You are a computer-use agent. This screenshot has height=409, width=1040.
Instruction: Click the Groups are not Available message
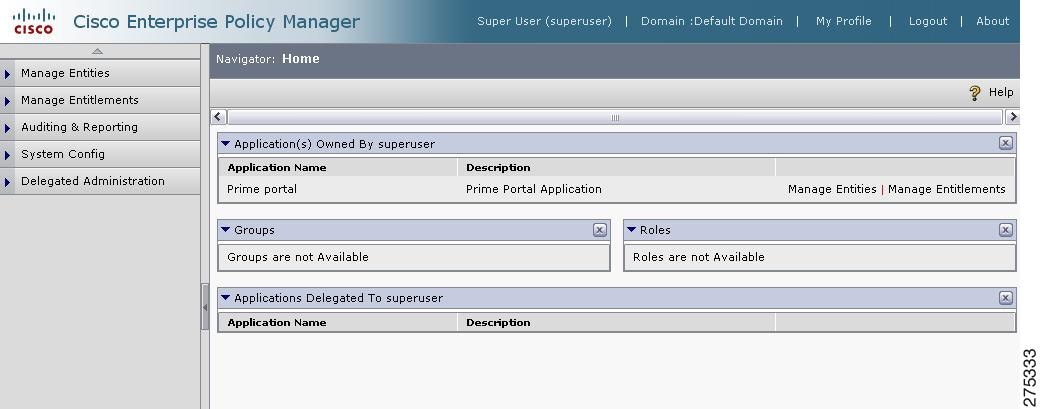click(298, 257)
